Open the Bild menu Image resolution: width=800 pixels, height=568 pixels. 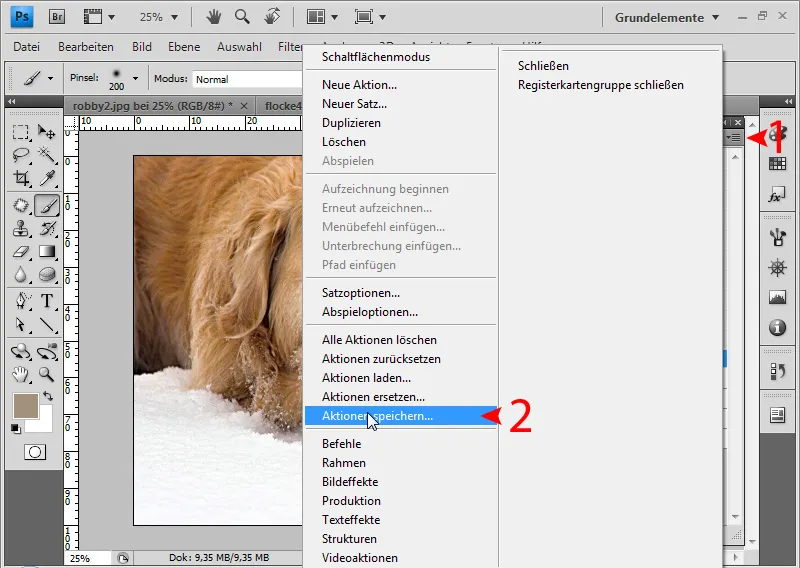pyautogui.click(x=141, y=46)
